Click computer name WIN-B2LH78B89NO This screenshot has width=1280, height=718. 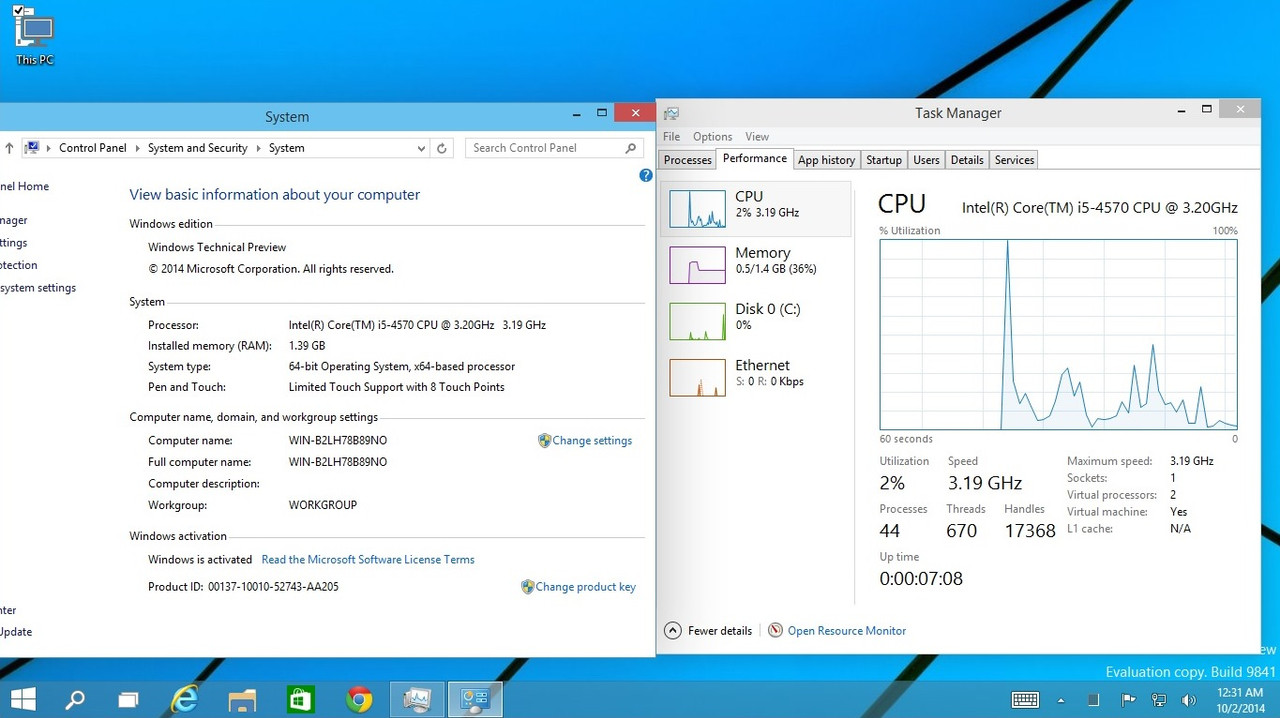coord(338,441)
